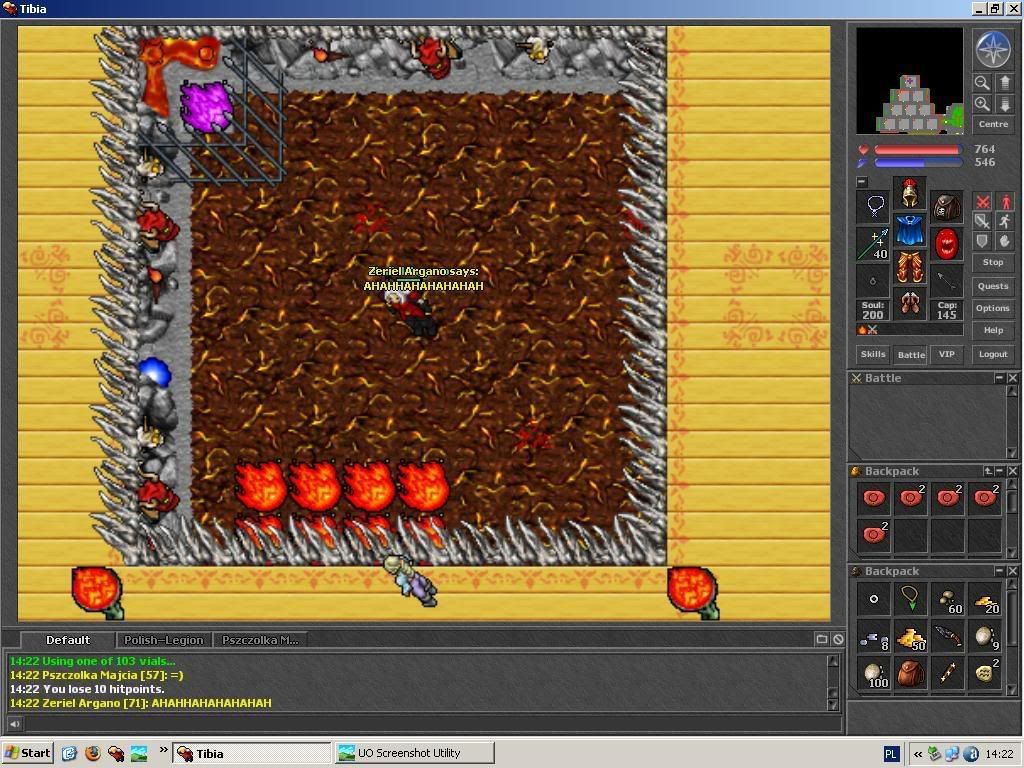Move minimap one floor up
The height and width of the screenshot is (768, 1024).
[x=1004, y=83]
